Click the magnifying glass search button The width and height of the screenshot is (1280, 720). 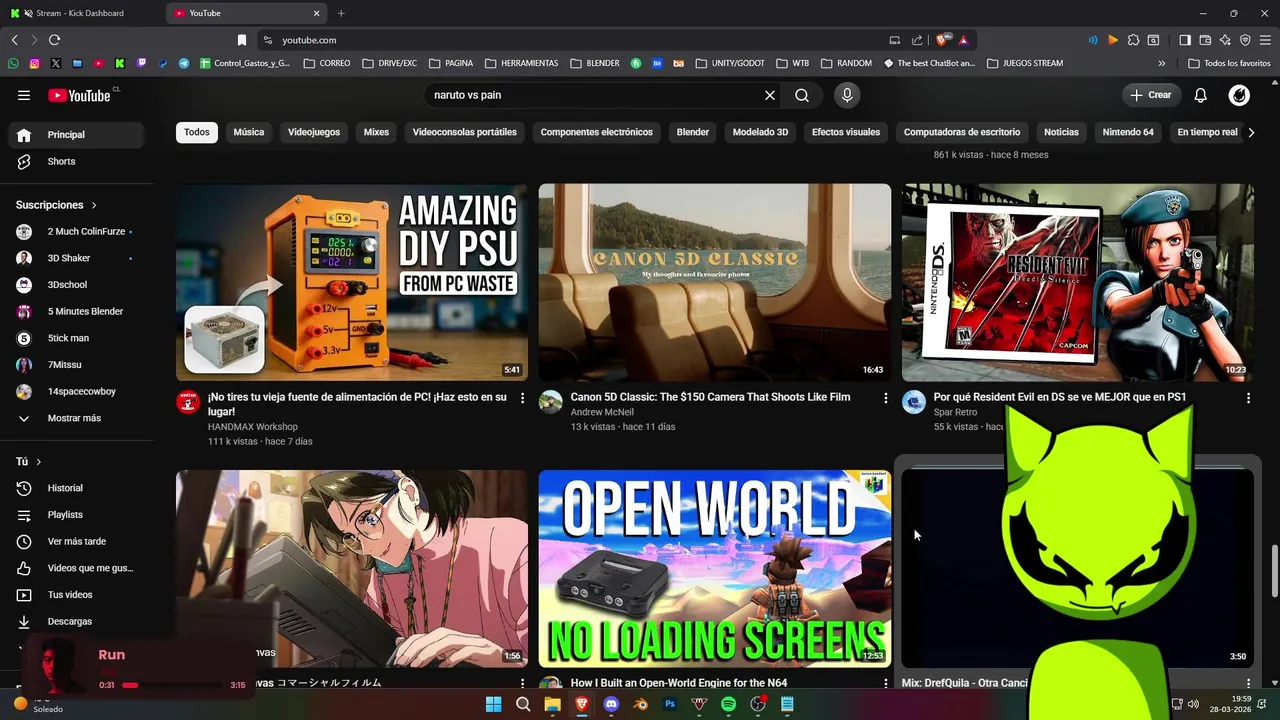tap(802, 95)
